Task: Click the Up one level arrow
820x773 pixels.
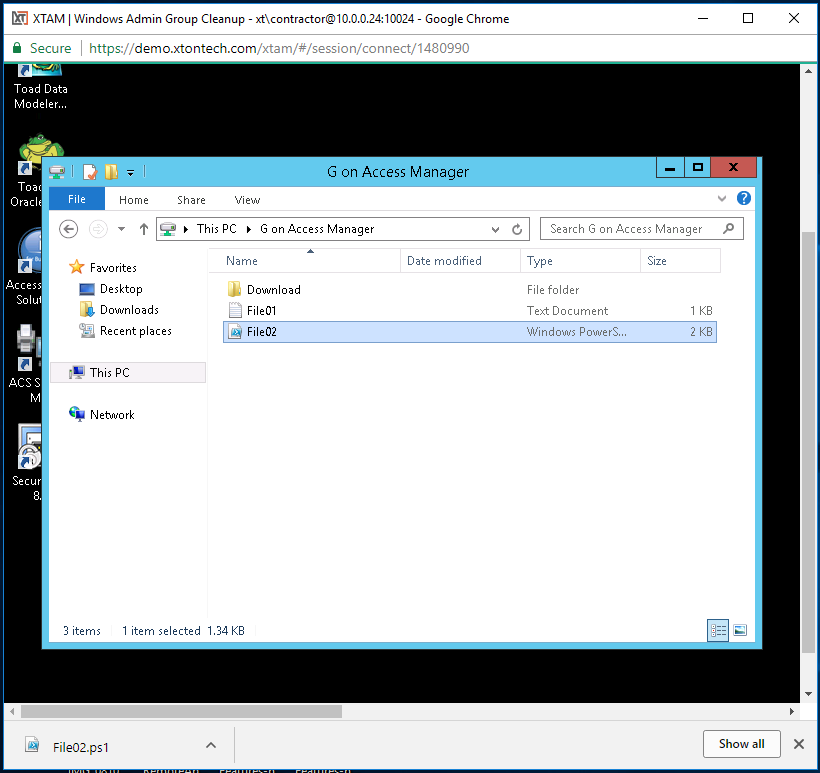Action: tap(143, 229)
